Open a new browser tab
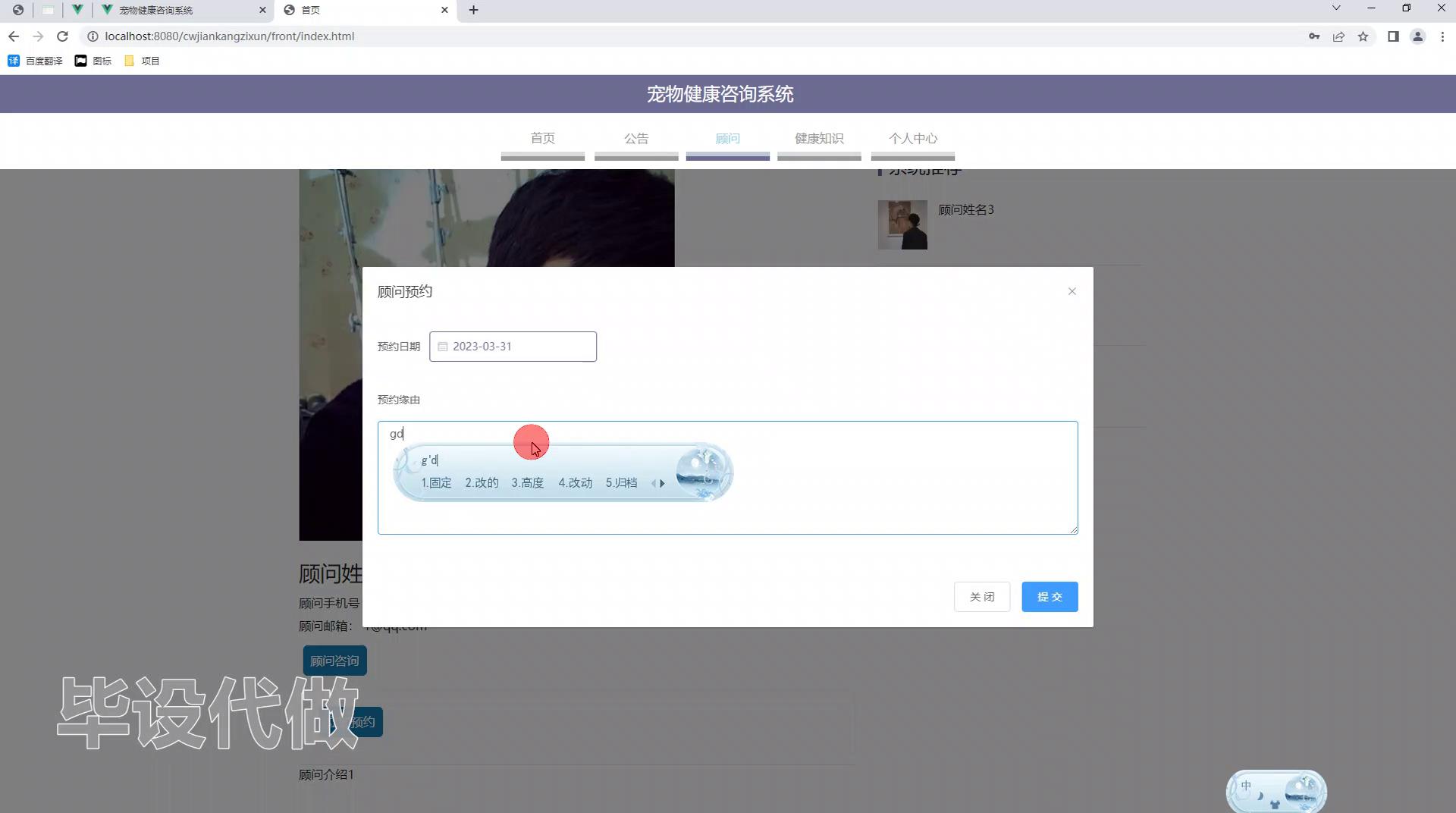Viewport: 1456px width, 813px height. pyautogui.click(x=473, y=10)
